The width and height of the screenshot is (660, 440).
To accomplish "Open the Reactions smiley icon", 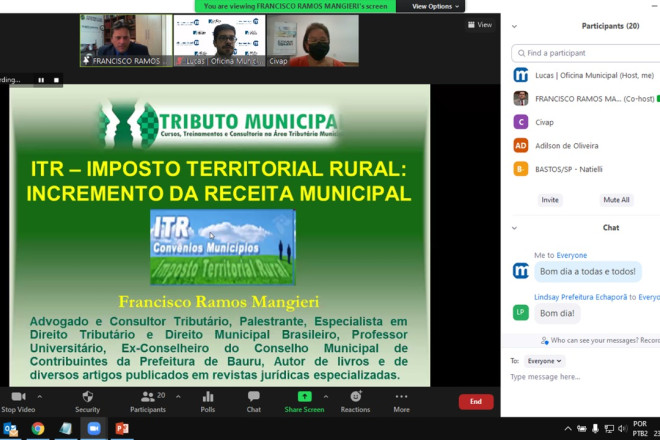I will click(x=356, y=396).
